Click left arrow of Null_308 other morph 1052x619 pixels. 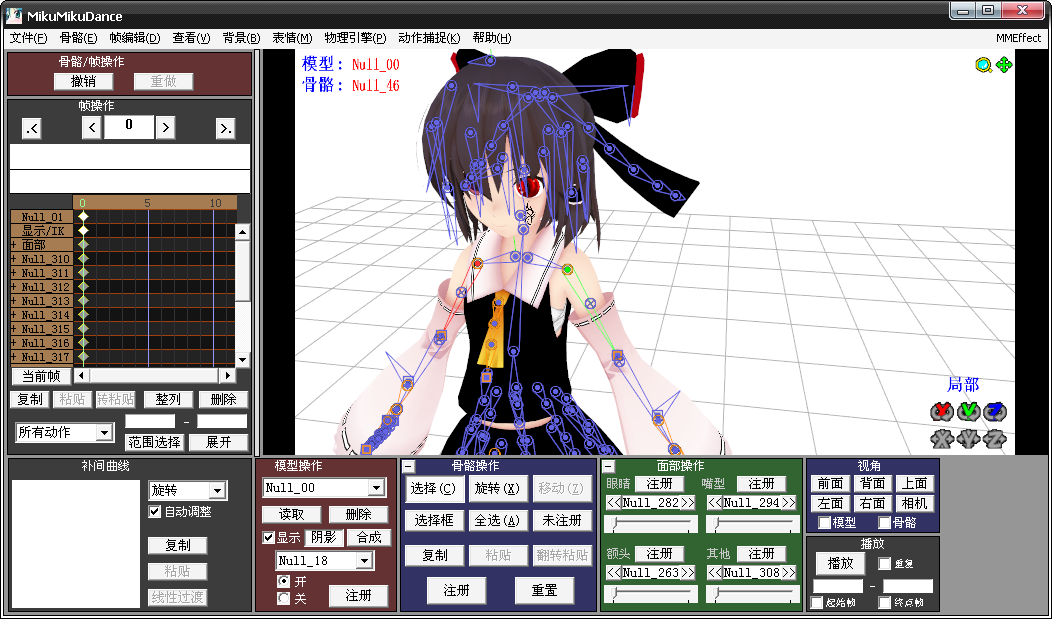click(715, 573)
